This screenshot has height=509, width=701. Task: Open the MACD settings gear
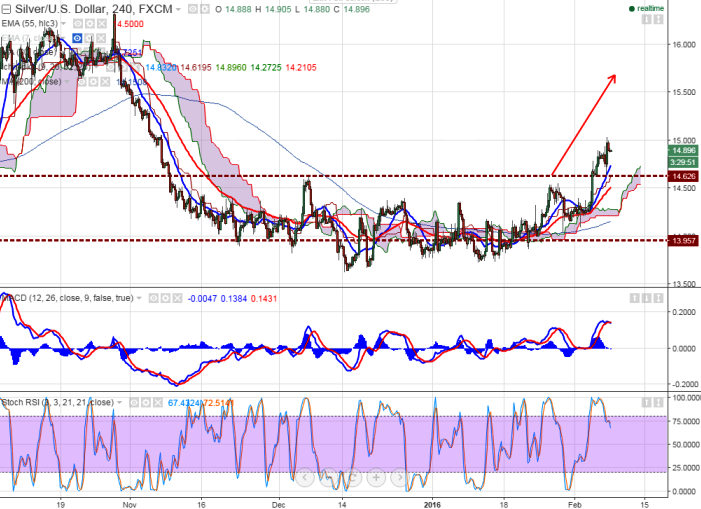pyautogui.click(x=165, y=298)
